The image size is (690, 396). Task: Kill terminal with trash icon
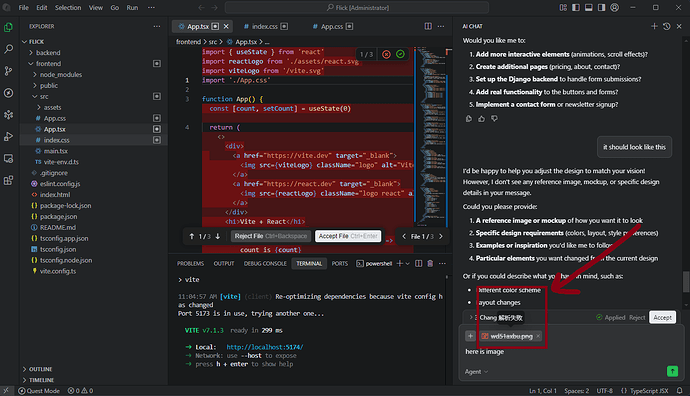tap(430, 264)
